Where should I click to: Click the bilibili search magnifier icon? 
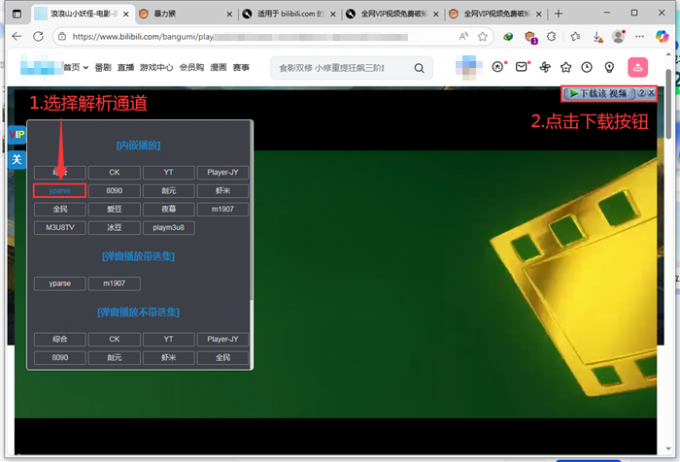pos(419,68)
